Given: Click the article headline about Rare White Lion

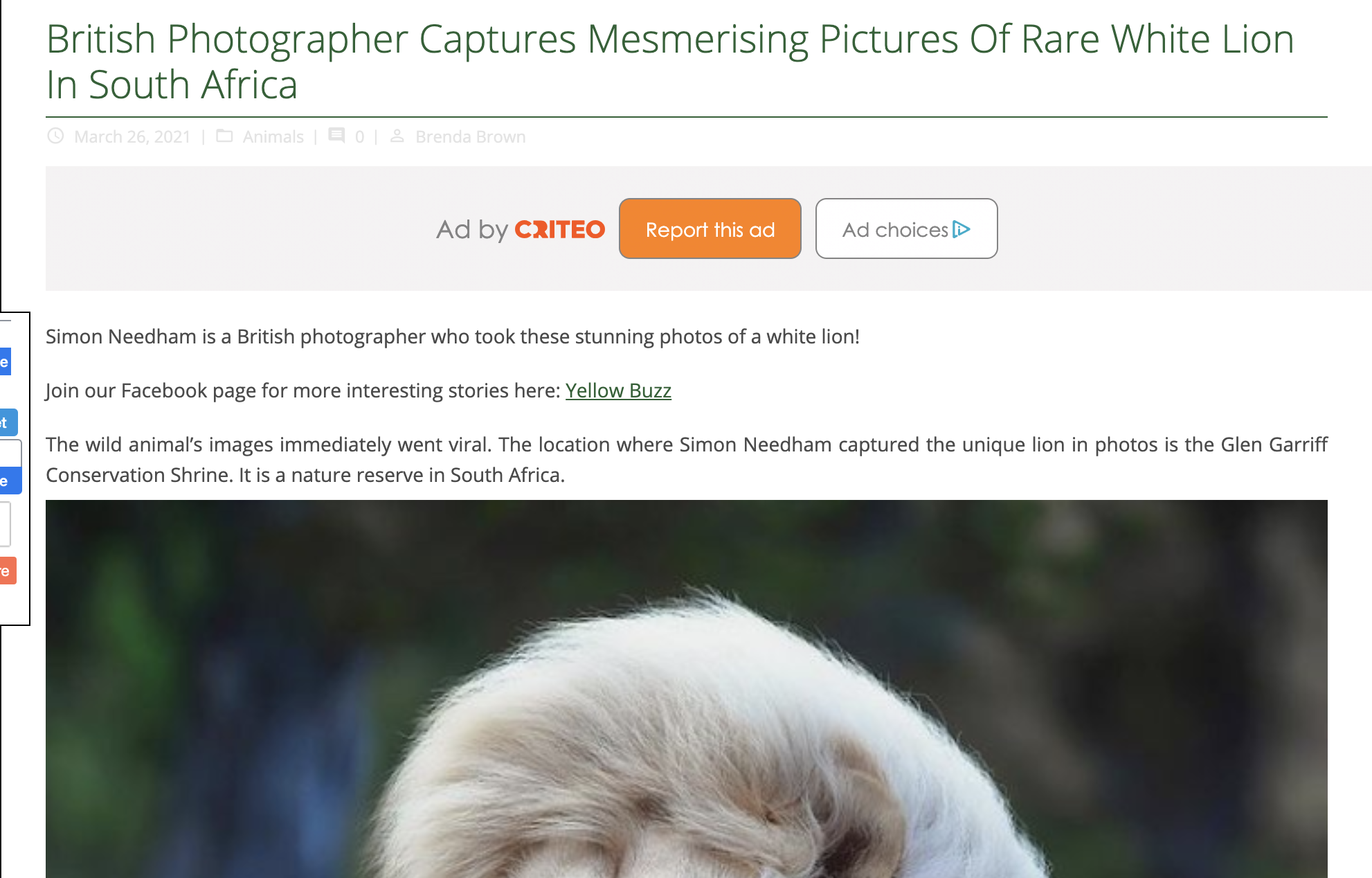Looking at the screenshot, I should [670, 61].
